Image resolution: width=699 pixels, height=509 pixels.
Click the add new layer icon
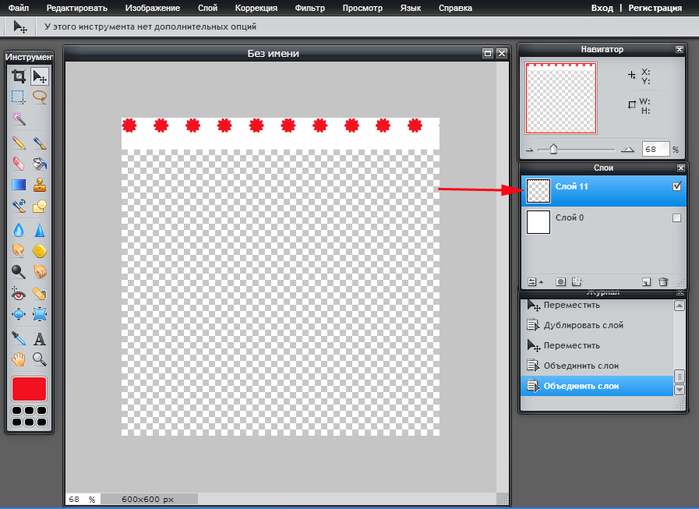646,282
